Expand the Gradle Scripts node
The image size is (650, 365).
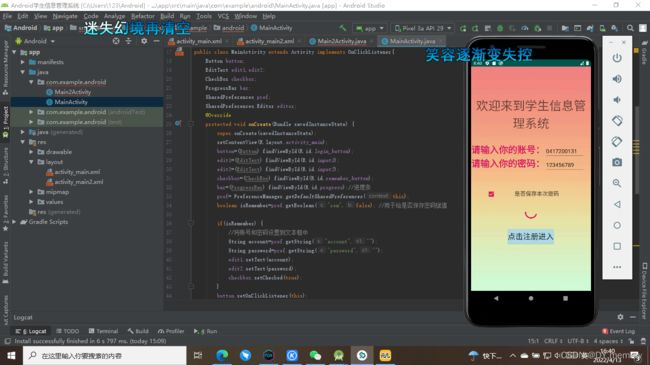[x=15, y=222]
